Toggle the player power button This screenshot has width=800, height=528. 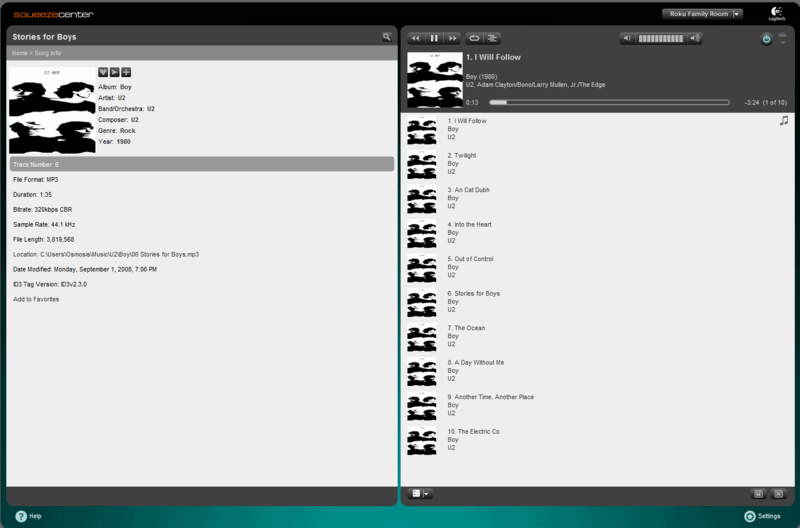coord(766,39)
